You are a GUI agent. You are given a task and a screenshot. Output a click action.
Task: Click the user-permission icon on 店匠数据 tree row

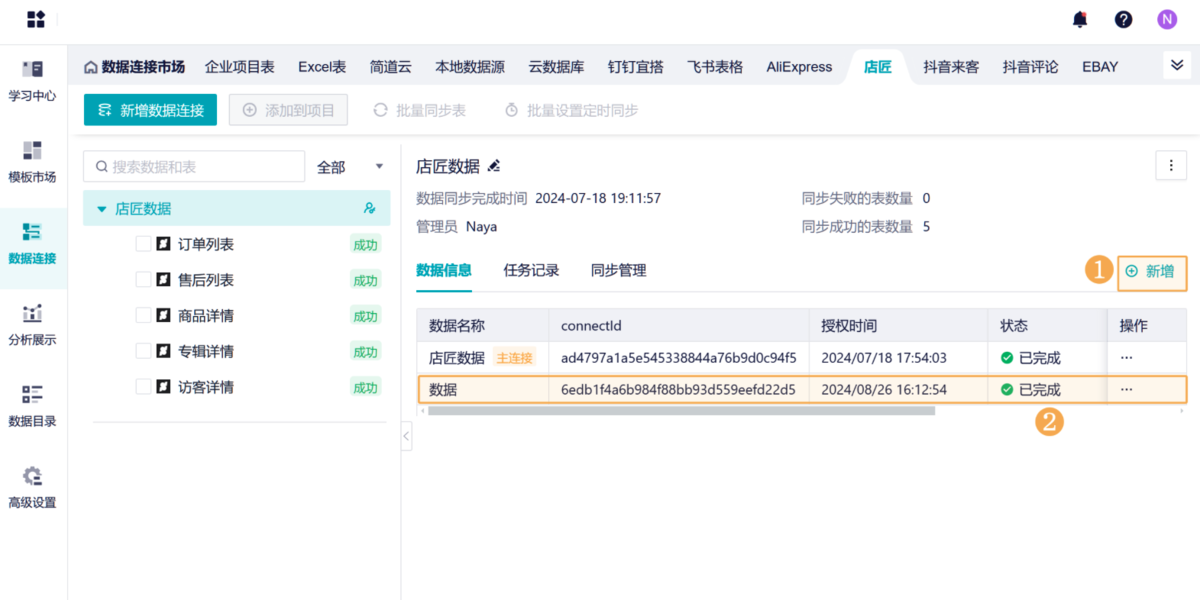[x=370, y=209]
